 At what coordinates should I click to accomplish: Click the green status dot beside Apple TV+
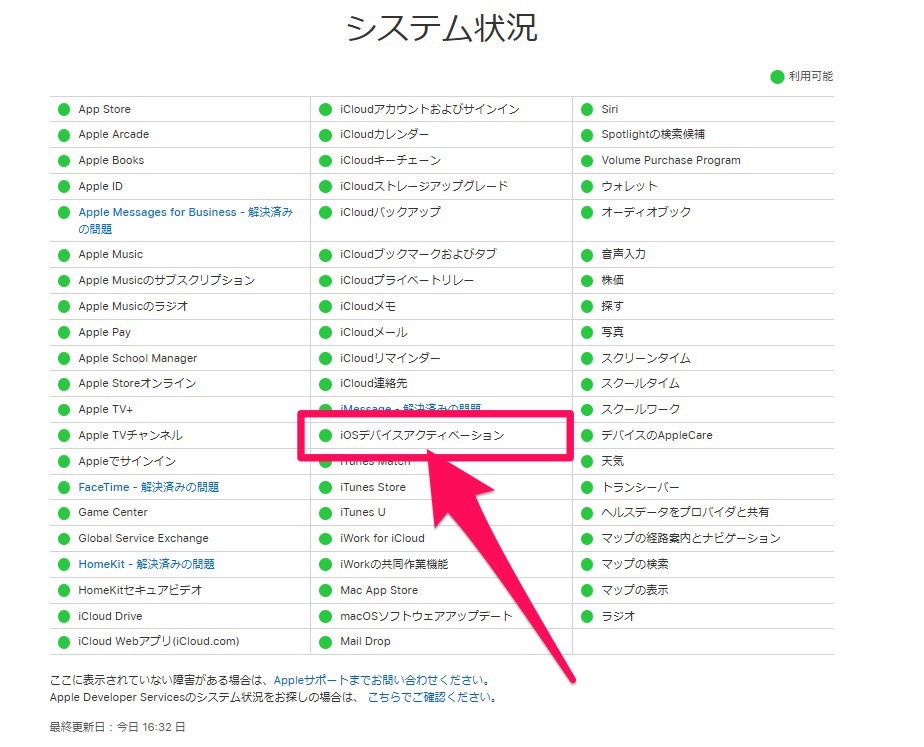click(x=64, y=410)
